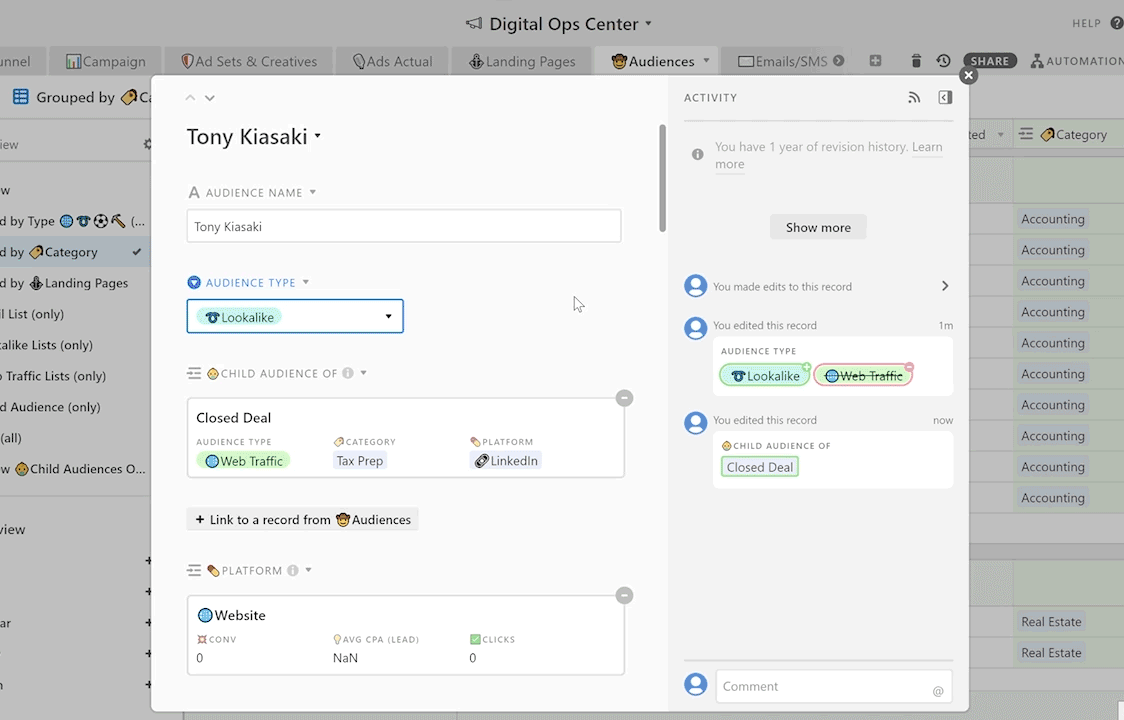Go to the next record with down arrow
This screenshot has width=1124, height=720.
(x=210, y=98)
